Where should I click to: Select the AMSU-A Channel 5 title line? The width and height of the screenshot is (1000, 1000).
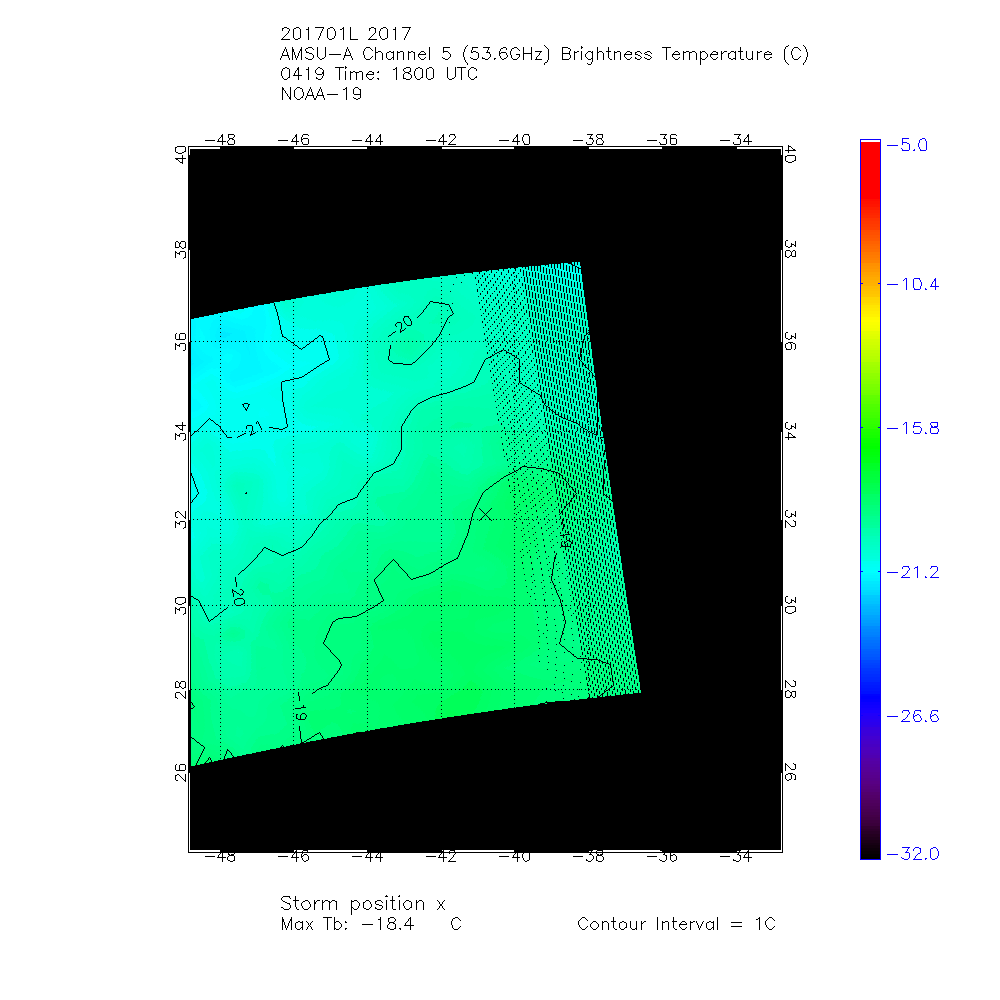(x=545, y=54)
